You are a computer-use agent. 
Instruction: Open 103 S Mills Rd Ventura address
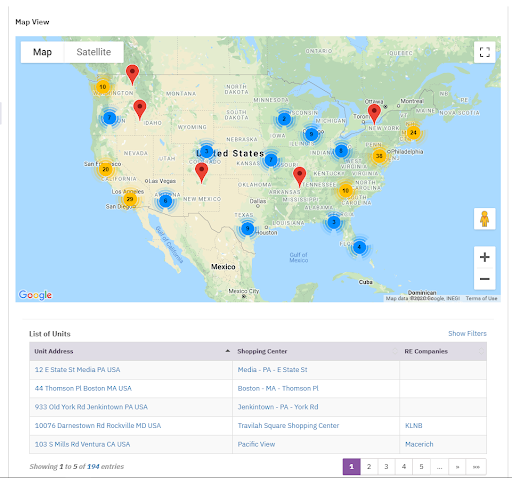tap(82, 444)
